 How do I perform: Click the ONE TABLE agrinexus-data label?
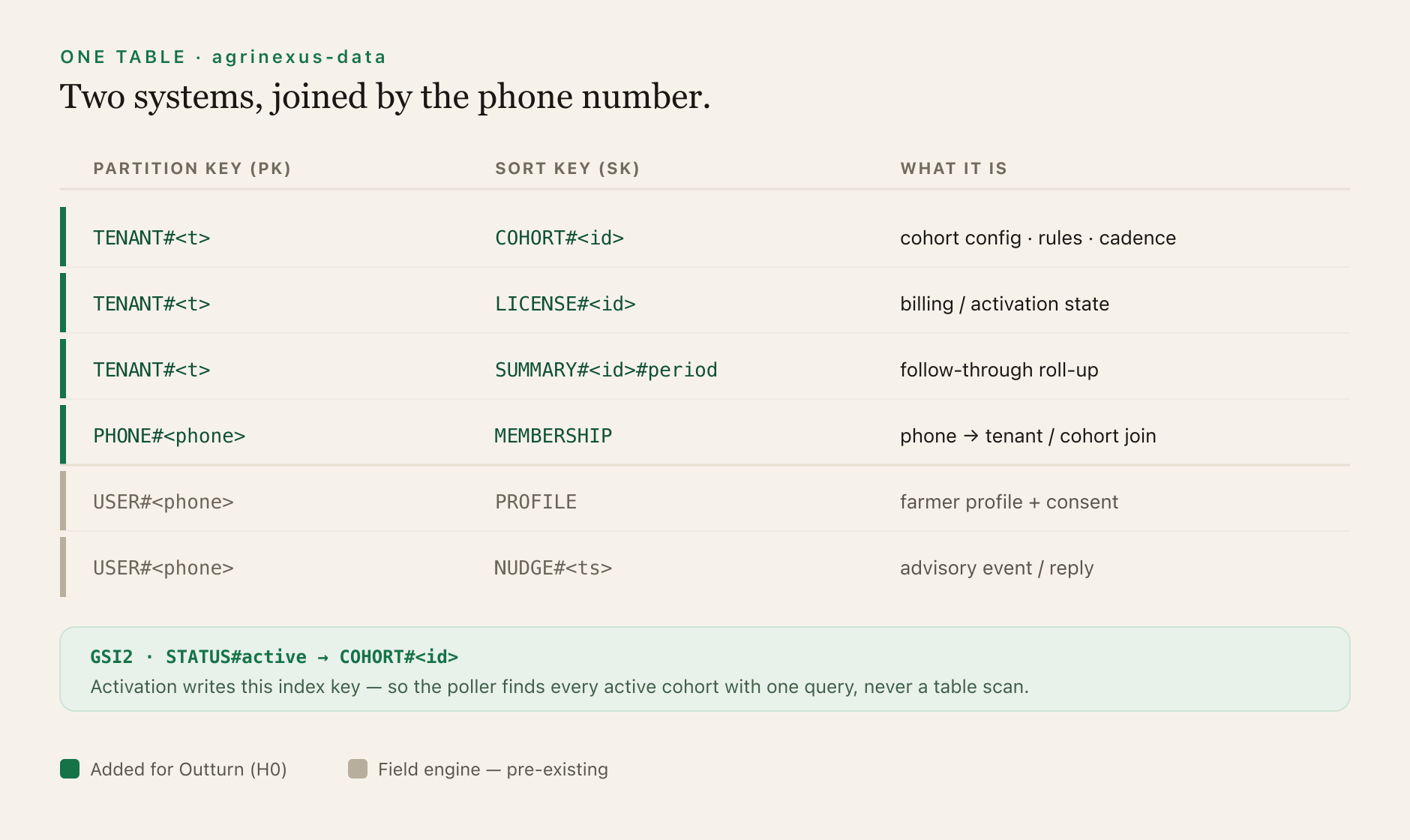pos(223,57)
